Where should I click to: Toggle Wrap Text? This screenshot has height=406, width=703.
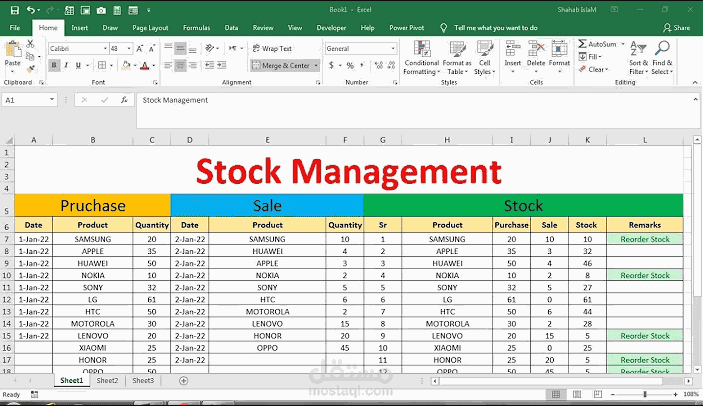[272, 48]
